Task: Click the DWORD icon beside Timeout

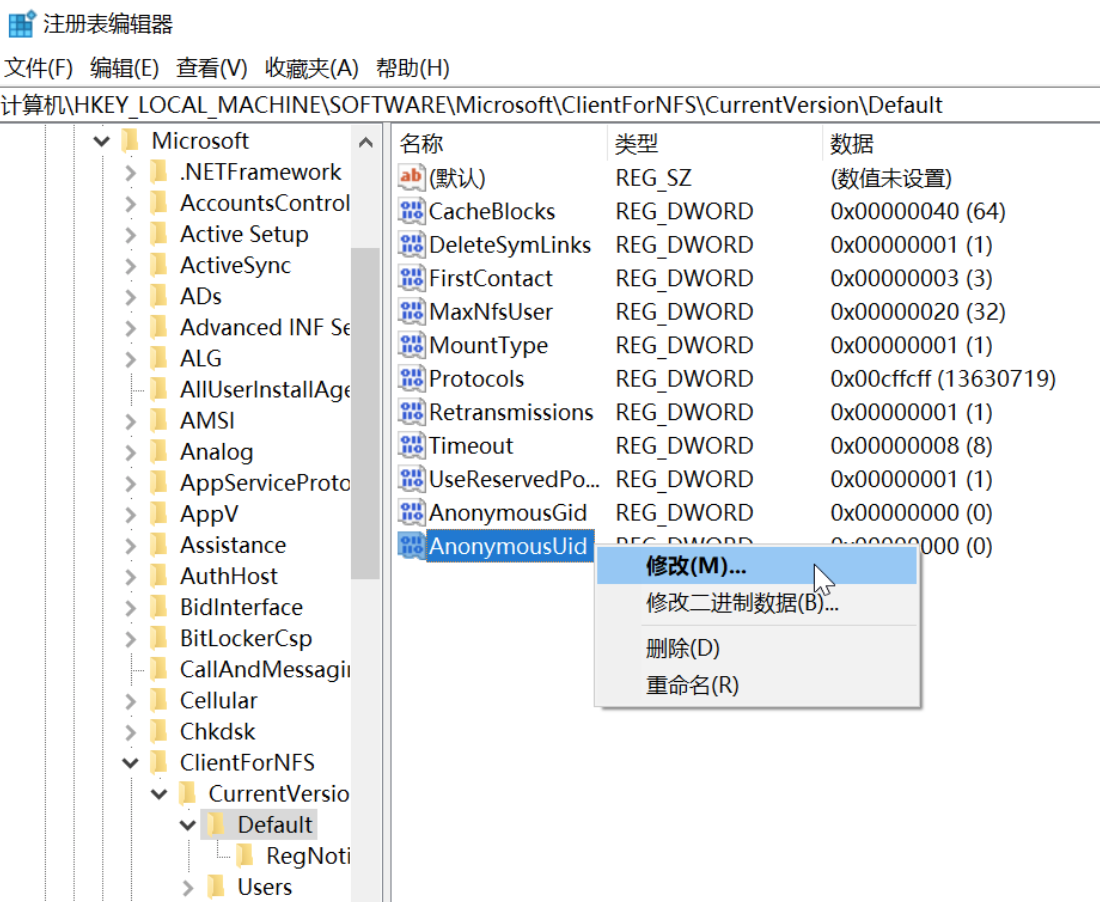Action: point(411,446)
